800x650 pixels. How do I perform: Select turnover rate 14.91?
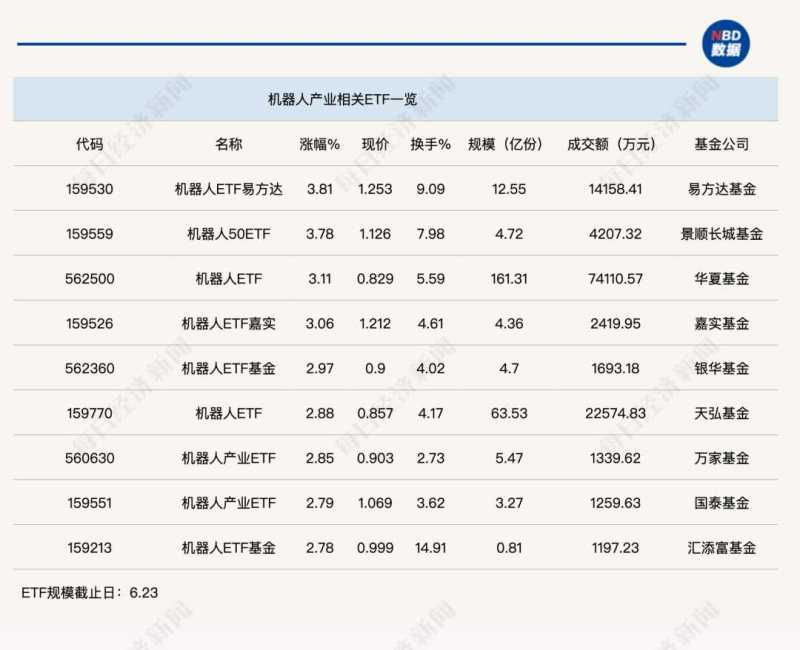click(x=431, y=548)
